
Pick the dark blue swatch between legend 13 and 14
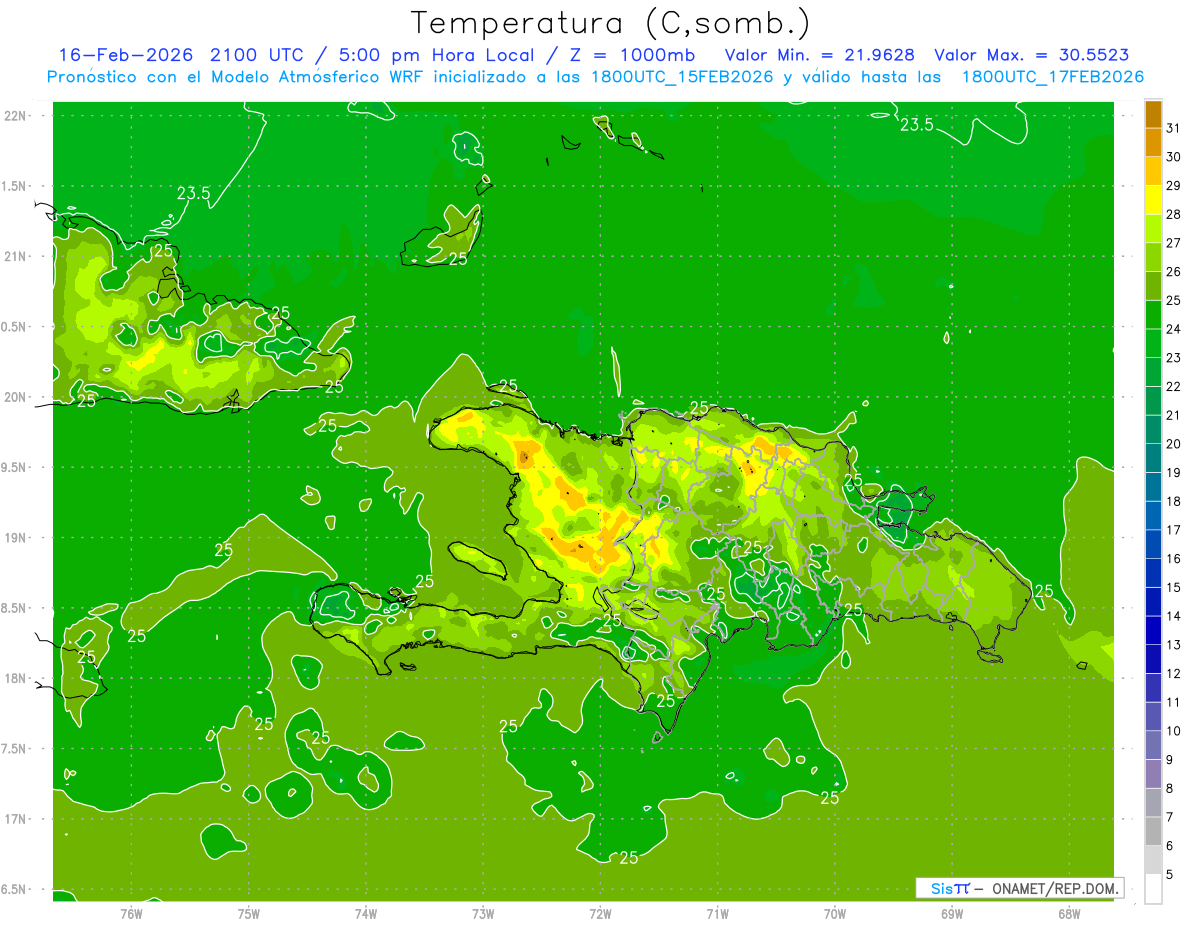click(x=1153, y=630)
